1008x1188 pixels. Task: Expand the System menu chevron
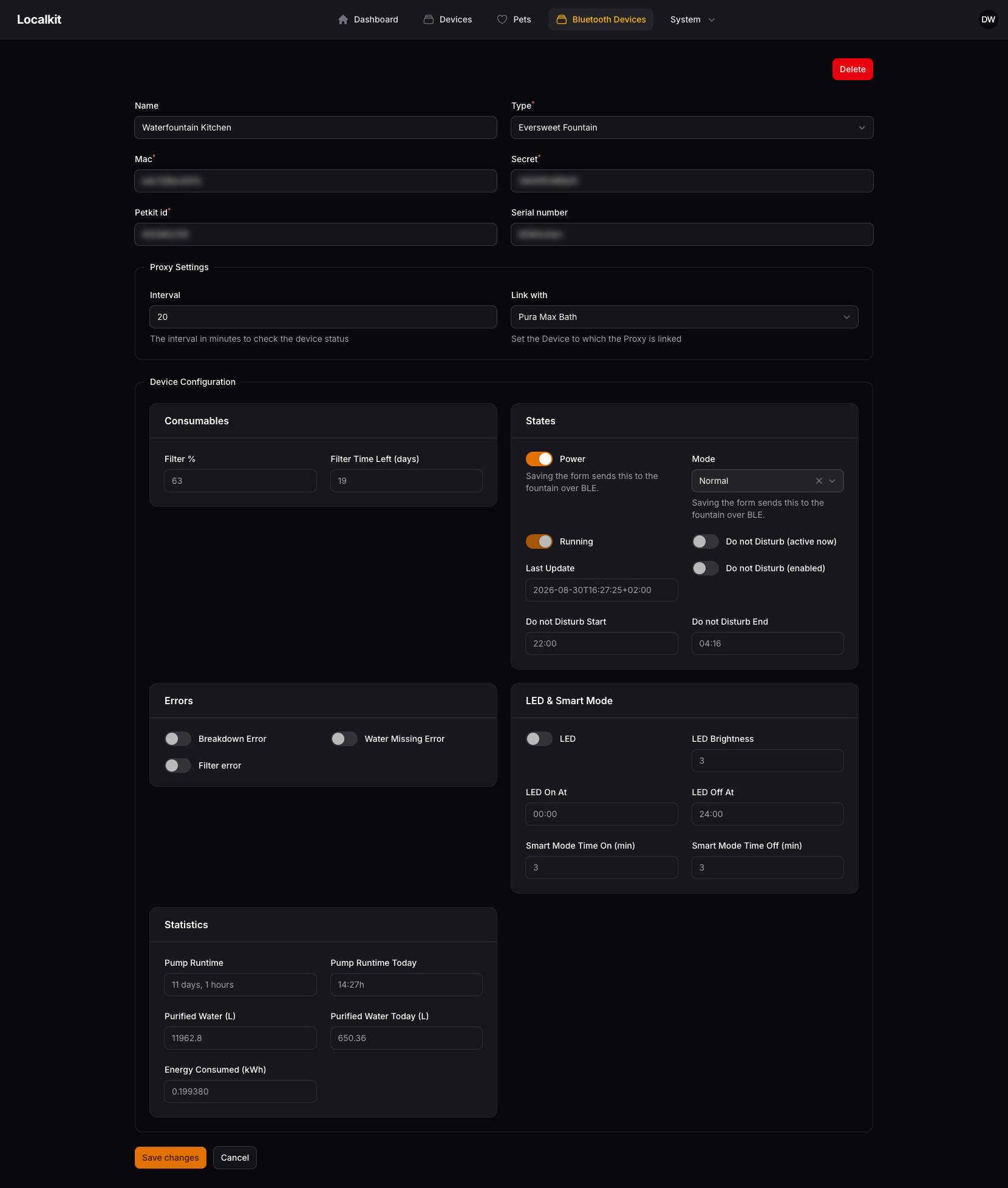[x=712, y=19]
